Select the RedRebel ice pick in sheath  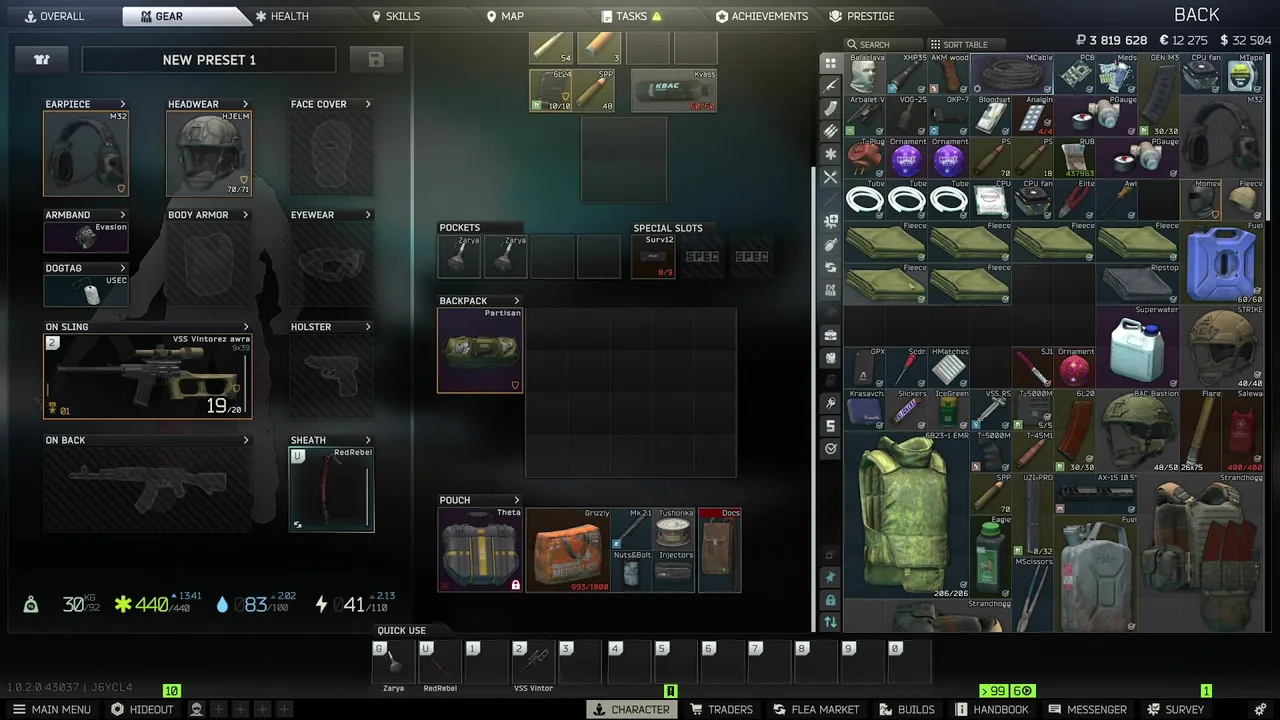point(332,490)
